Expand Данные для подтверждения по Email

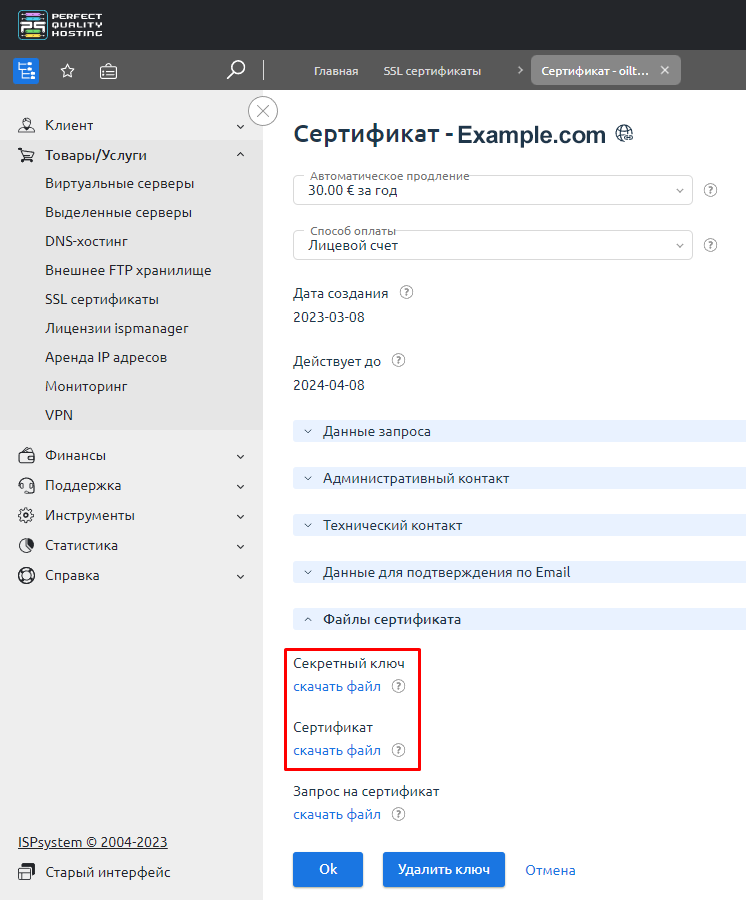[519, 572]
